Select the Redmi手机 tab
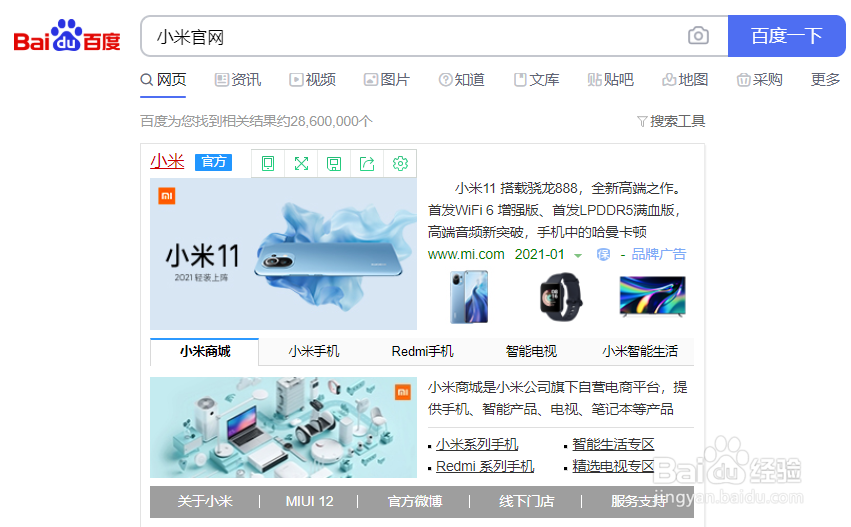The width and height of the screenshot is (851, 527). pyautogui.click(x=422, y=351)
